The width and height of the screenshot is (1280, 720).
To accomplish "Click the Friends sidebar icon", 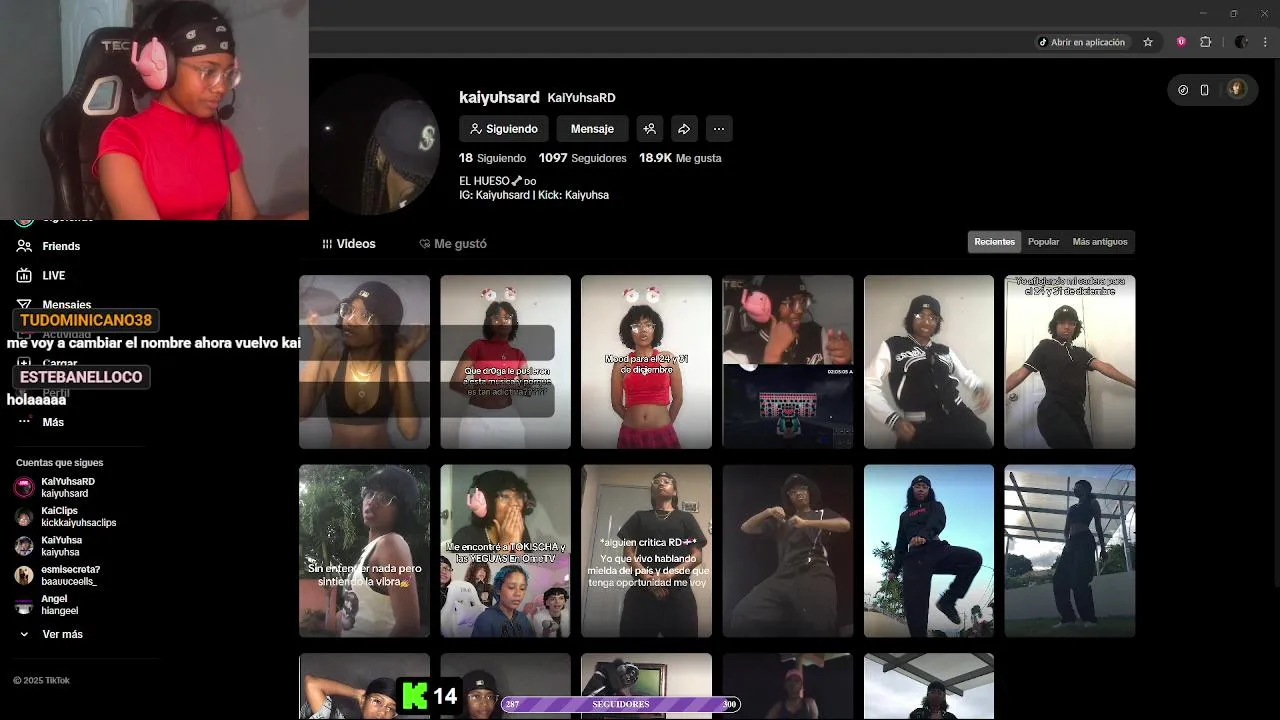I will pos(24,246).
